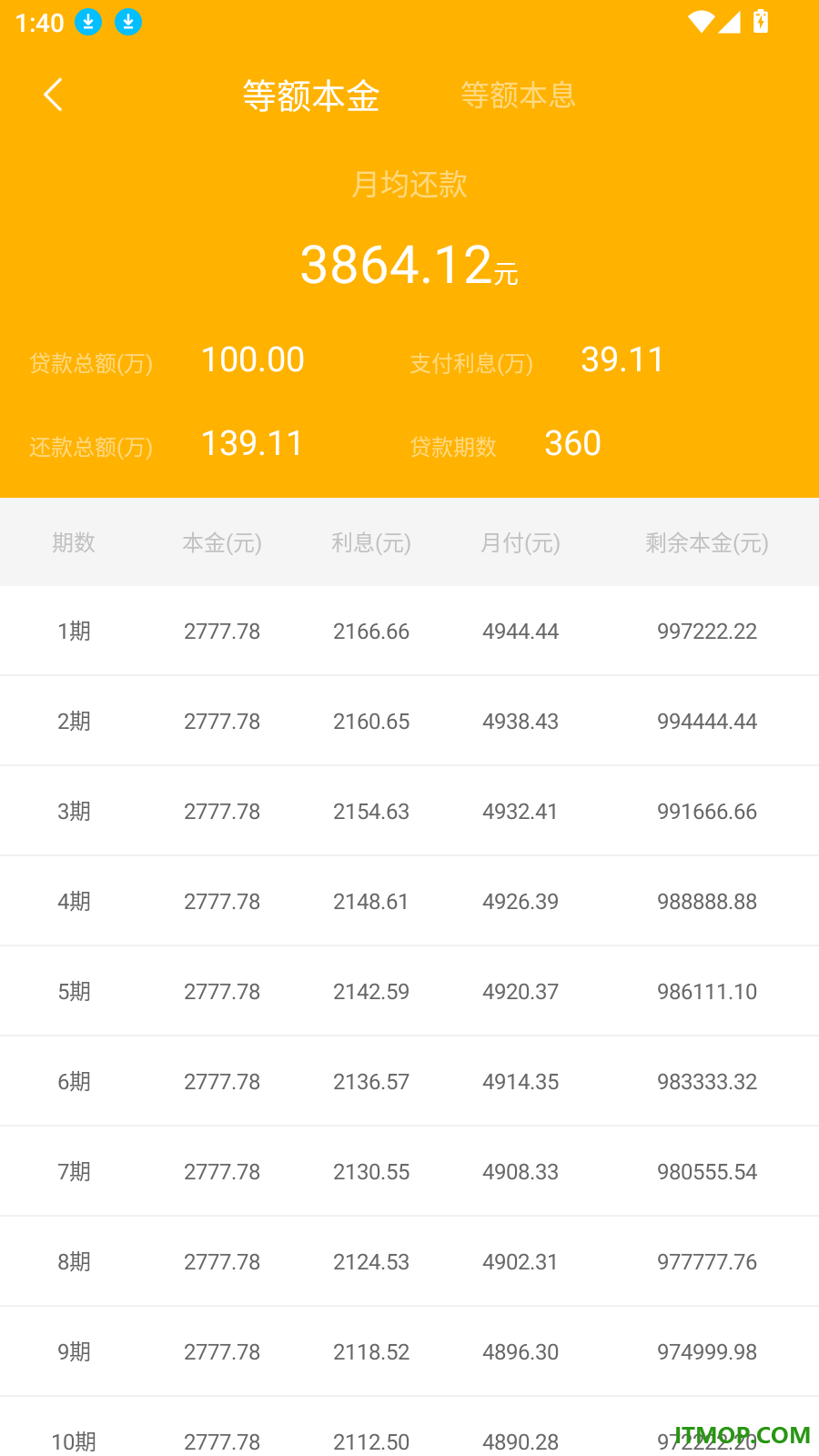Select the 2期 row label
819x1456 pixels.
(74, 722)
